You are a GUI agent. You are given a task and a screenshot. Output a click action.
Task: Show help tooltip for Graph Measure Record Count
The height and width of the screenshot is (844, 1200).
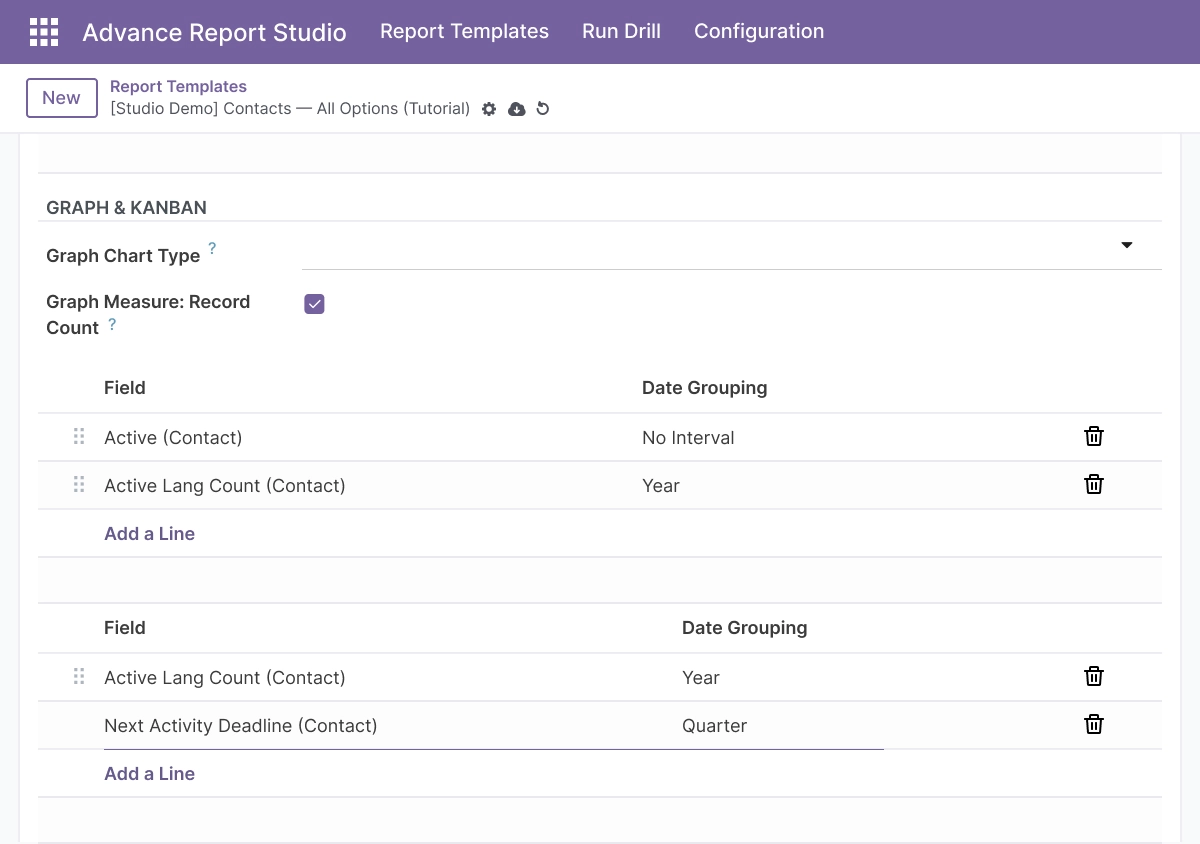(x=112, y=324)
